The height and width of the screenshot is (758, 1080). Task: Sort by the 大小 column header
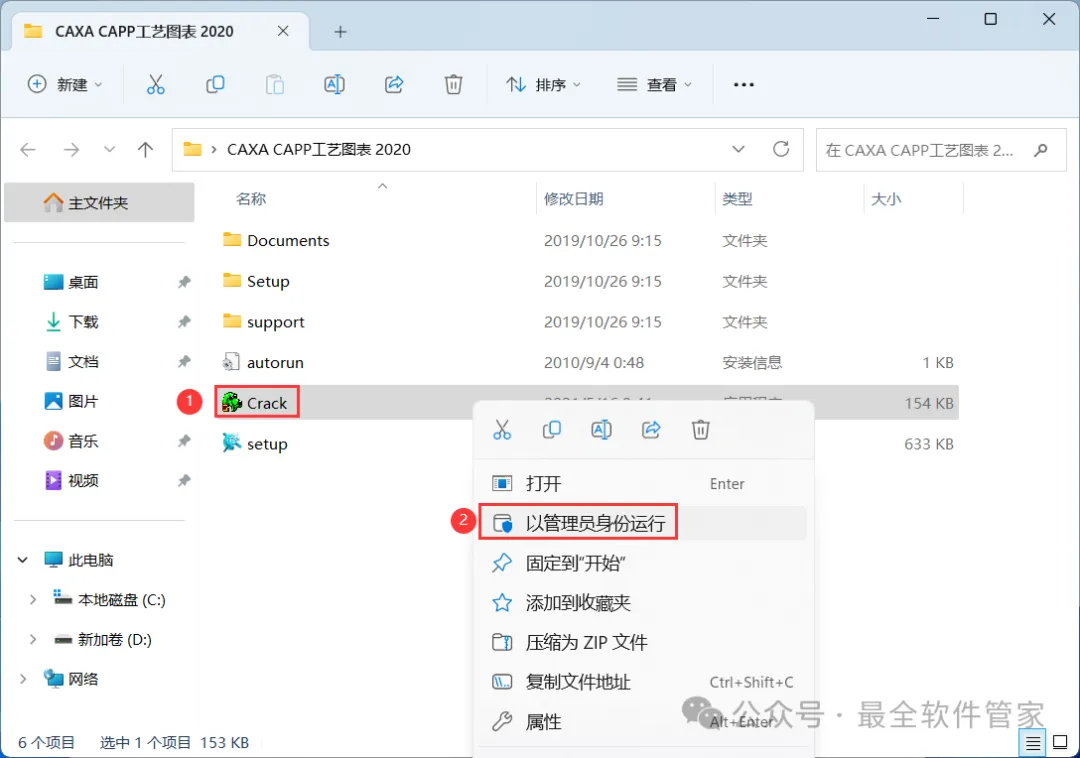click(x=886, y=199)
